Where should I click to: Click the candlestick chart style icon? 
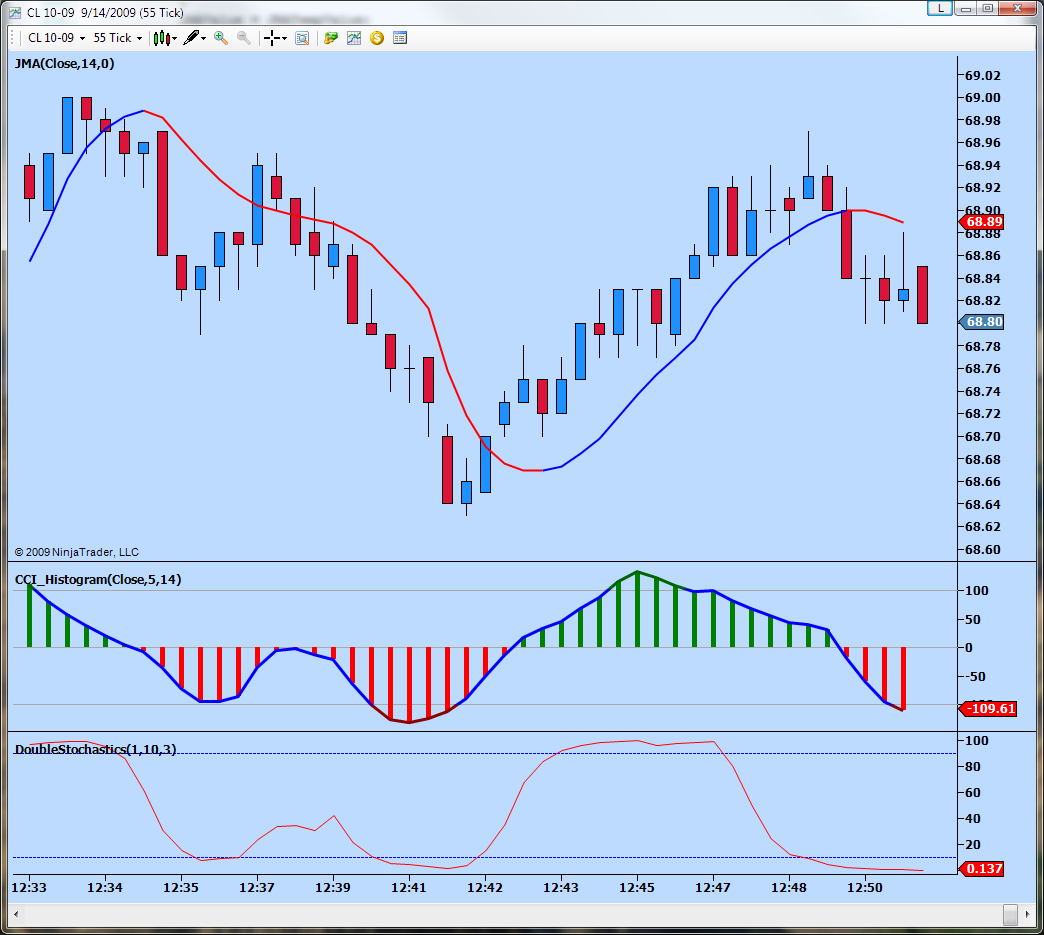[161, 38]
